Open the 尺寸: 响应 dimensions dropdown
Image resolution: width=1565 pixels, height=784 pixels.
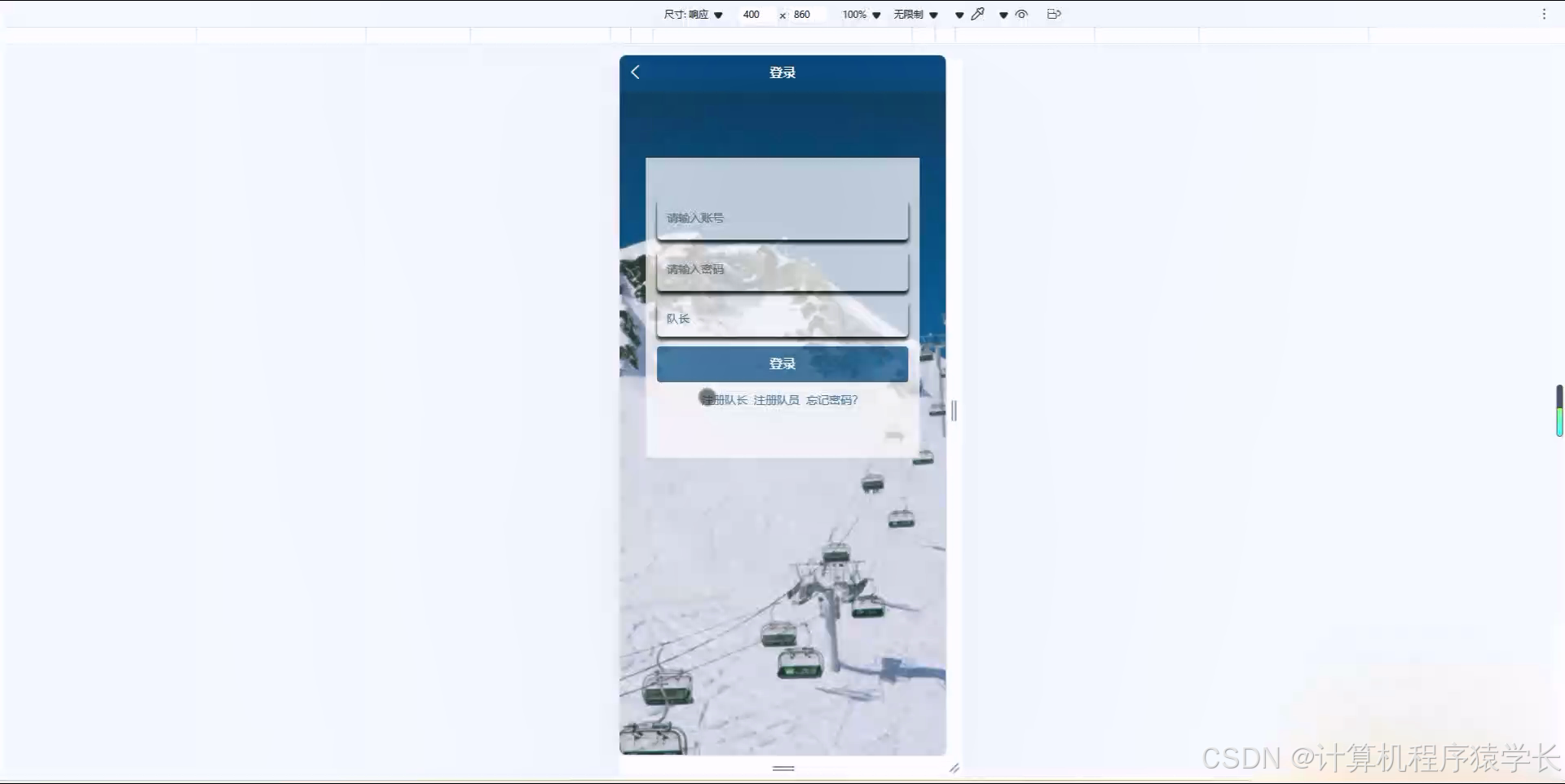pos(693,15)
